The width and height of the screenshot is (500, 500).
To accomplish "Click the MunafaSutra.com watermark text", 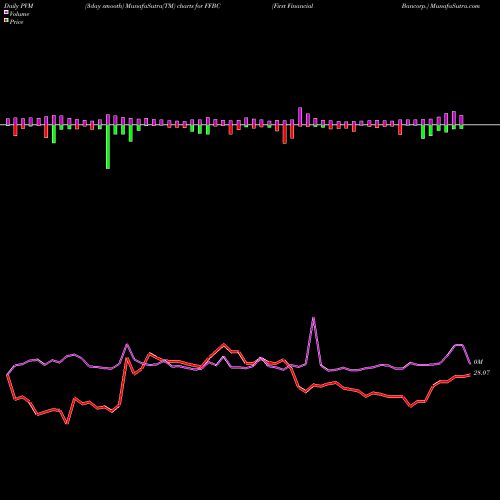I will 455,6.
